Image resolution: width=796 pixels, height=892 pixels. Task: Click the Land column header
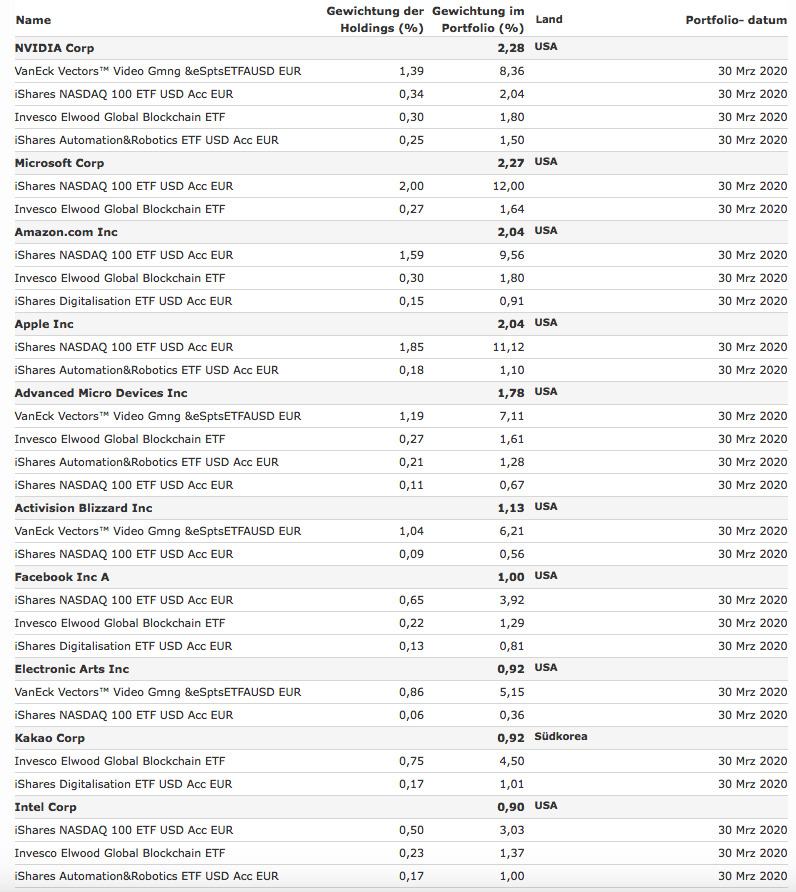pyautogui.click(x=549, y=19)
